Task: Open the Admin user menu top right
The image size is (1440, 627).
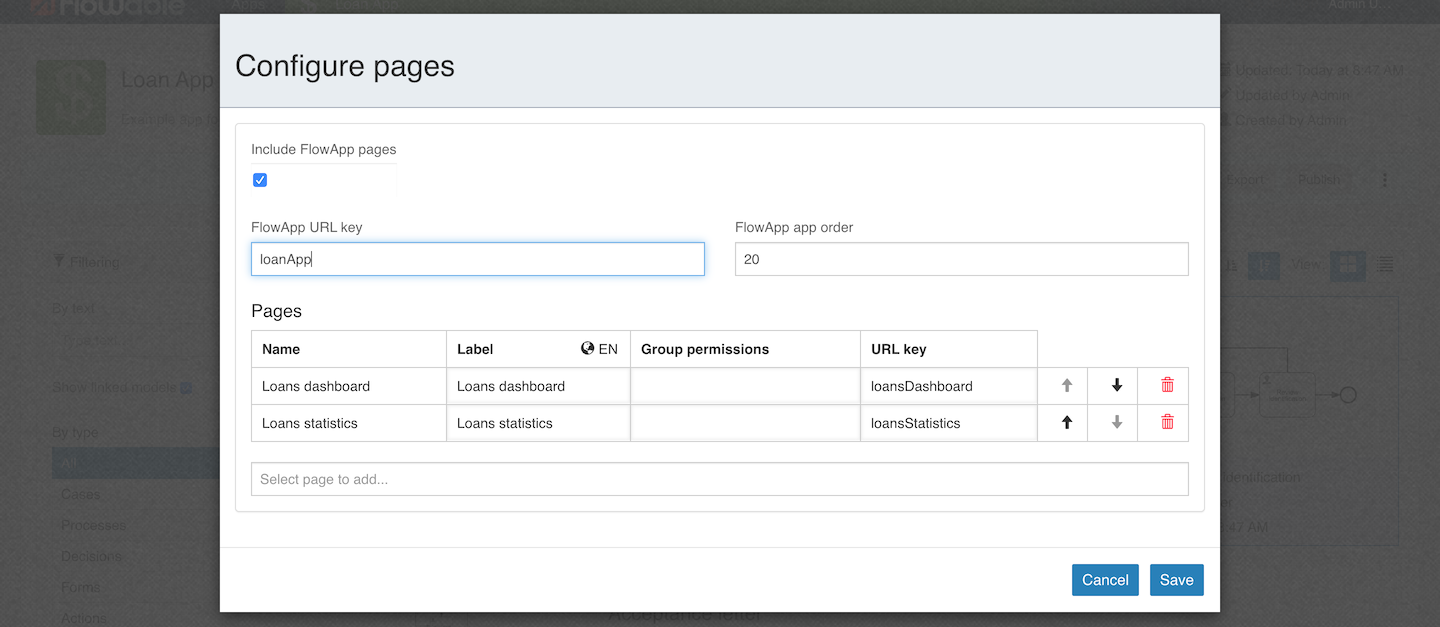Action: click(x=1360, y=6)
